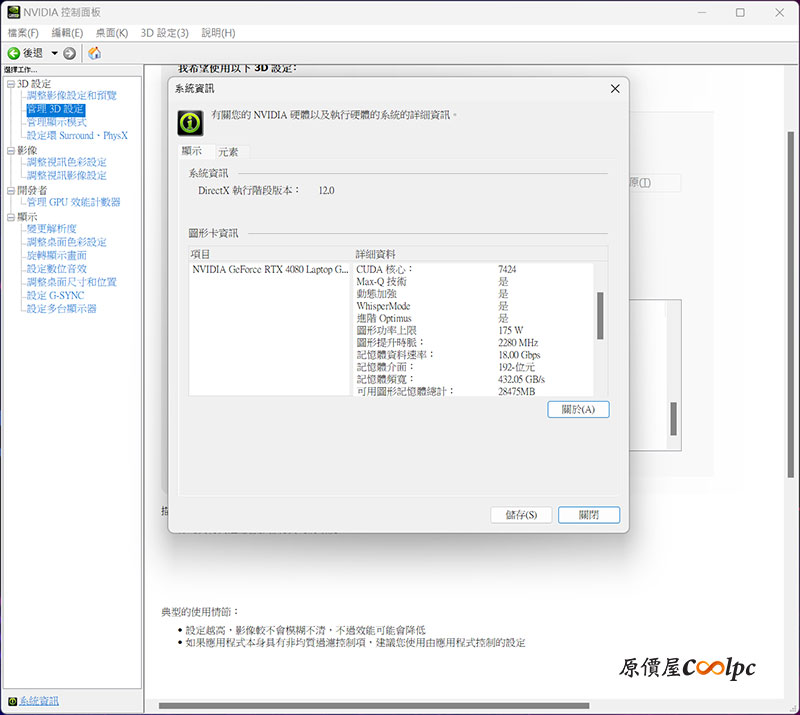Select NVIDIA GeForce RTX 4080 Laptop item
This screenshot has width=800, height=715.
(x=270, y=269)
